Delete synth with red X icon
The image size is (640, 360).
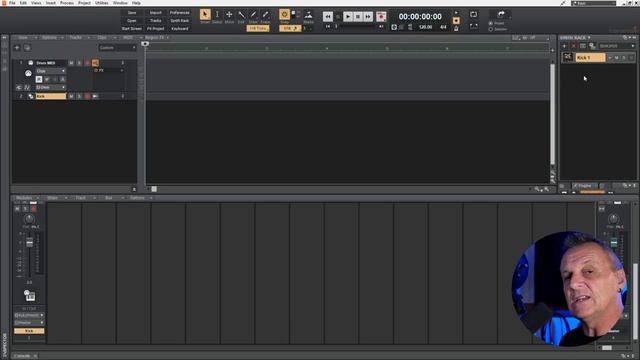tap(573, 46)
